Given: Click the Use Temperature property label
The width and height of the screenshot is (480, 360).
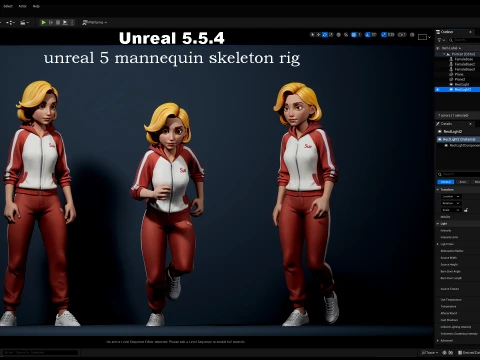Looking at the screenshot, I should click(451, 299).
